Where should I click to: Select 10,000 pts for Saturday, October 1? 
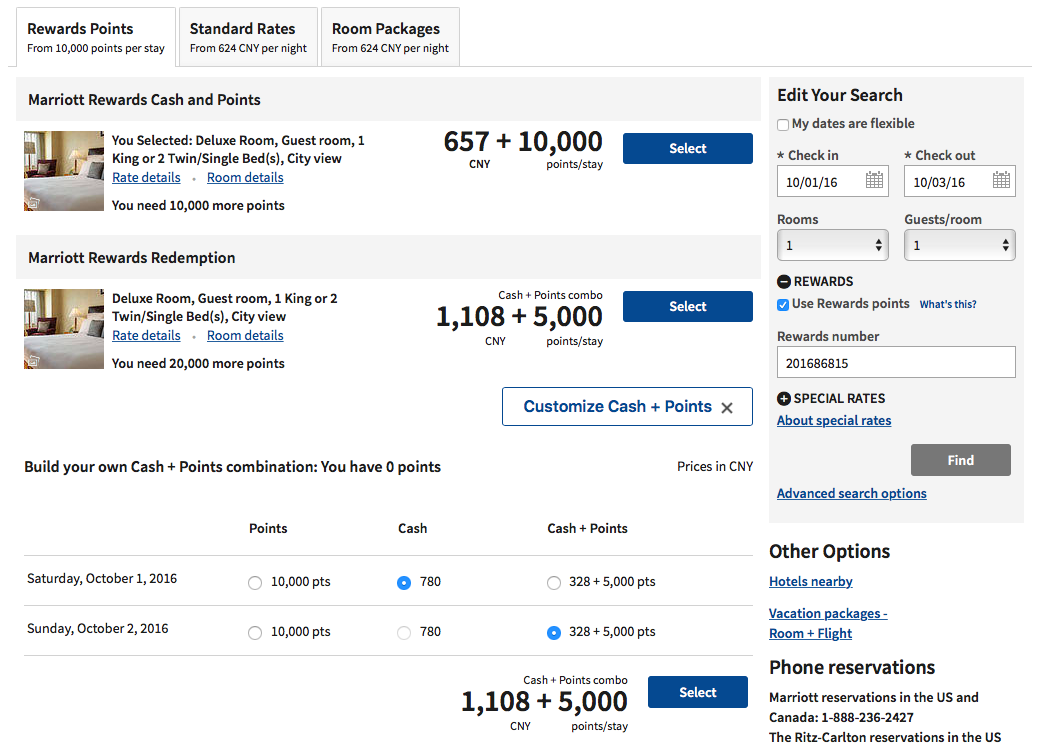[254, 582]
